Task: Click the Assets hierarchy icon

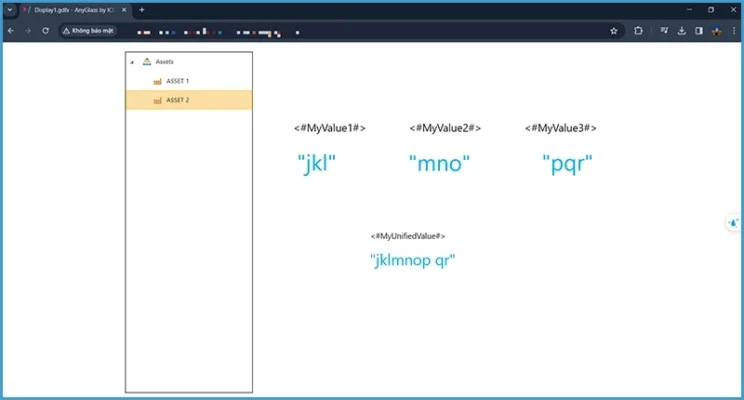Action: pyautogui.click(x=147, y=62)
